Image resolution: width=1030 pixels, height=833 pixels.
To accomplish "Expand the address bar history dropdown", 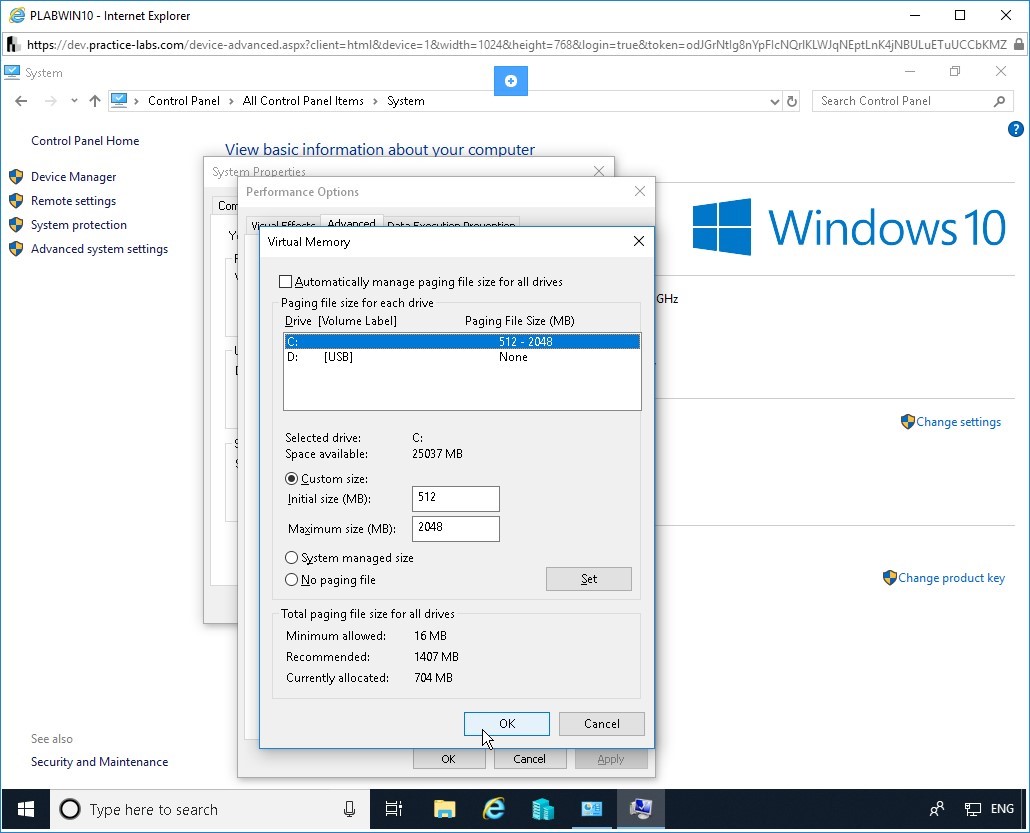I will click(x=774, y=102).
